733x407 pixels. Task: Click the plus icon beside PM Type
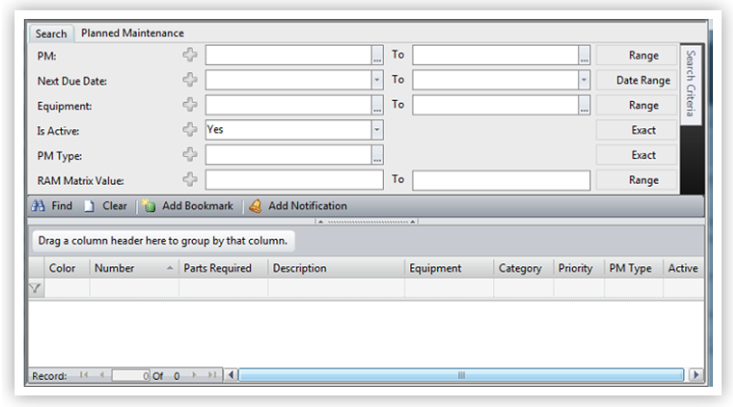click(190, 155)
